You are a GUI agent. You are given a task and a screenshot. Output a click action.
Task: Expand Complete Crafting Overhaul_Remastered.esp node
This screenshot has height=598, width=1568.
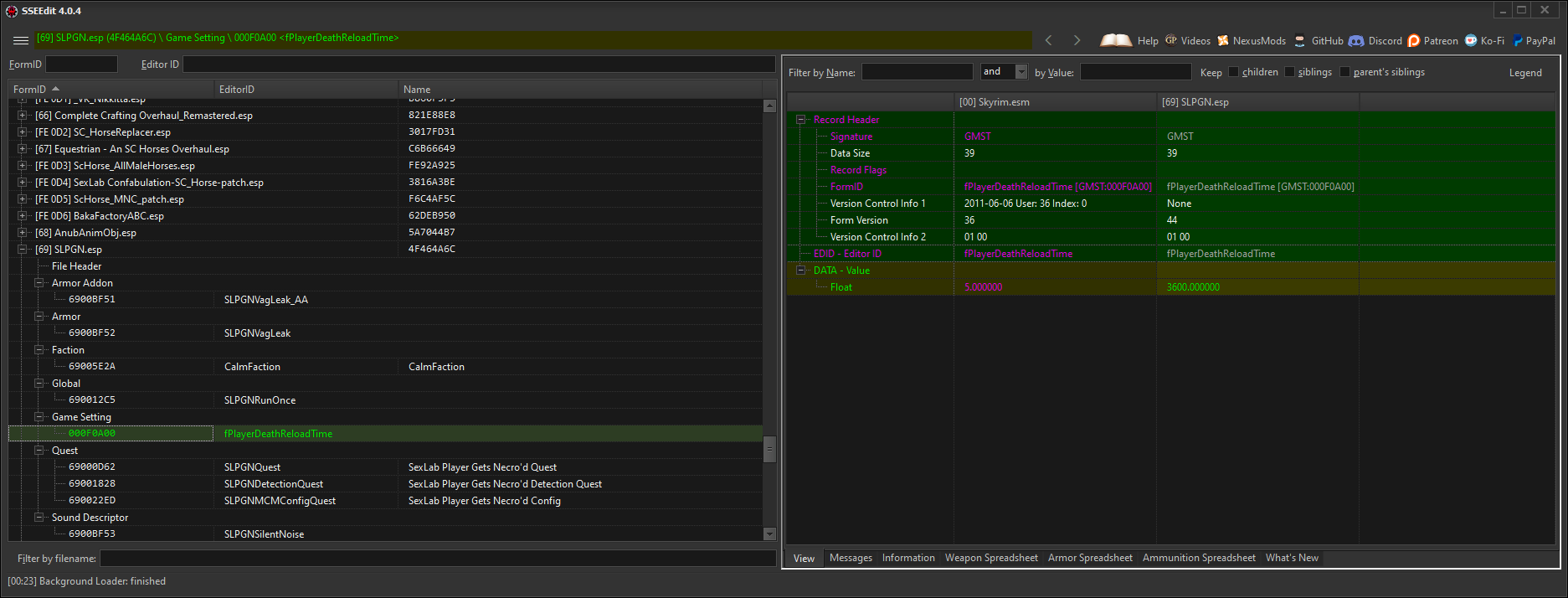[23, 116]
